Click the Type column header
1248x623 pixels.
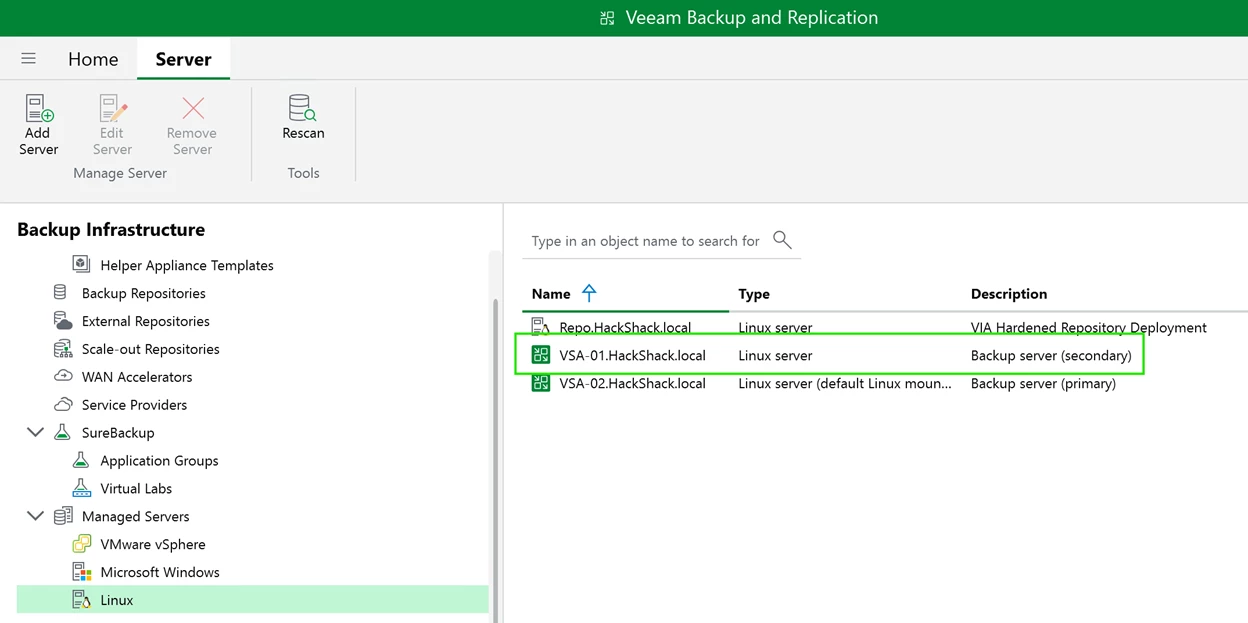pos(754,294)
